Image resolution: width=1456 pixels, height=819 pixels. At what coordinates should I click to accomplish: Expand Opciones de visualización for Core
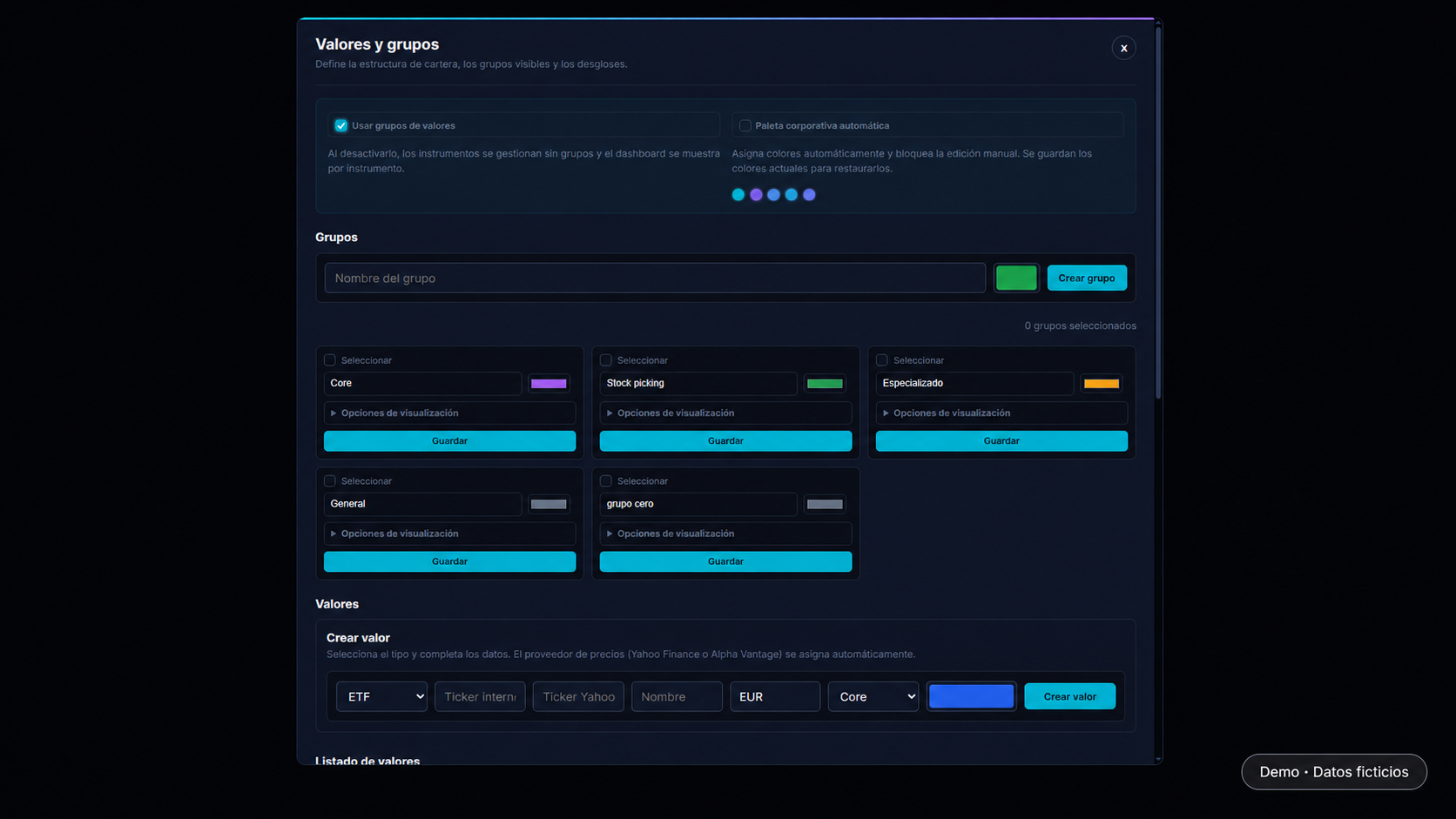(449, 413)
